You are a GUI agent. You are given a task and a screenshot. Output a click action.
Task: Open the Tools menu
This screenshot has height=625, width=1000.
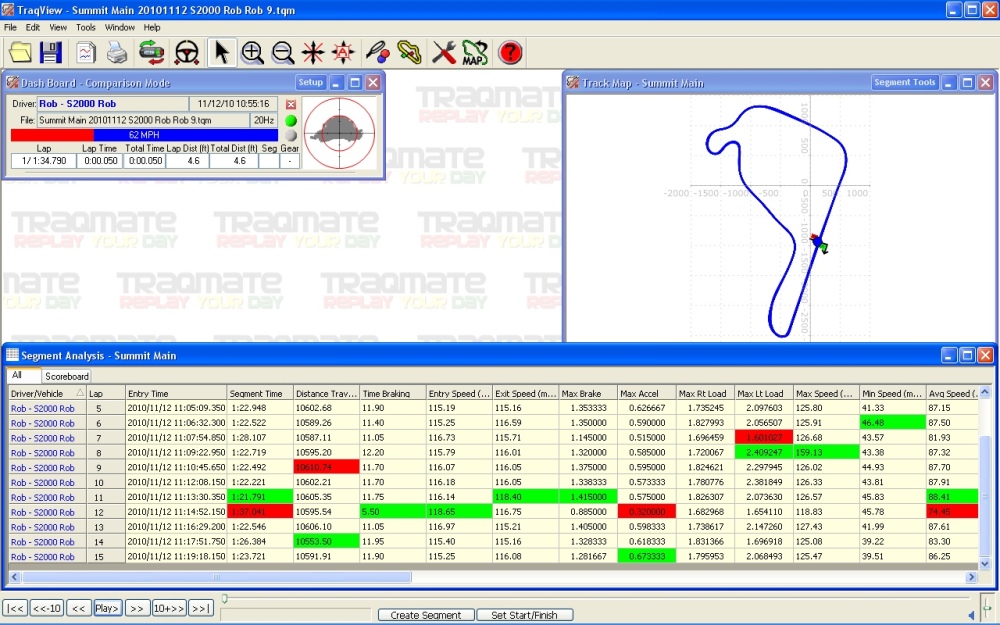coord(85,27)
